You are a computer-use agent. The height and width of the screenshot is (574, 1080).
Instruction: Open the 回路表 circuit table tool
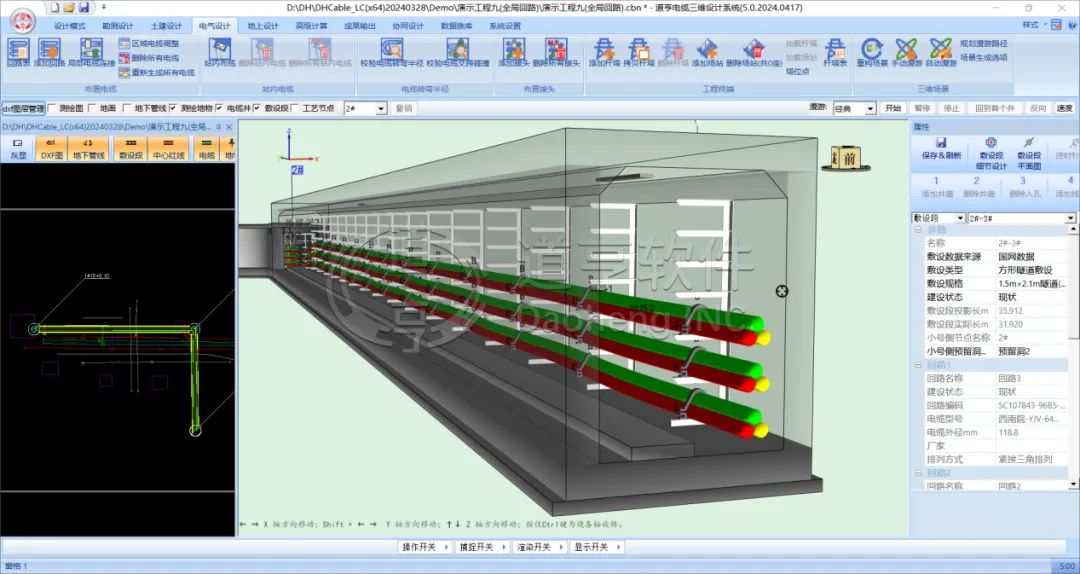tap(18, 50)
